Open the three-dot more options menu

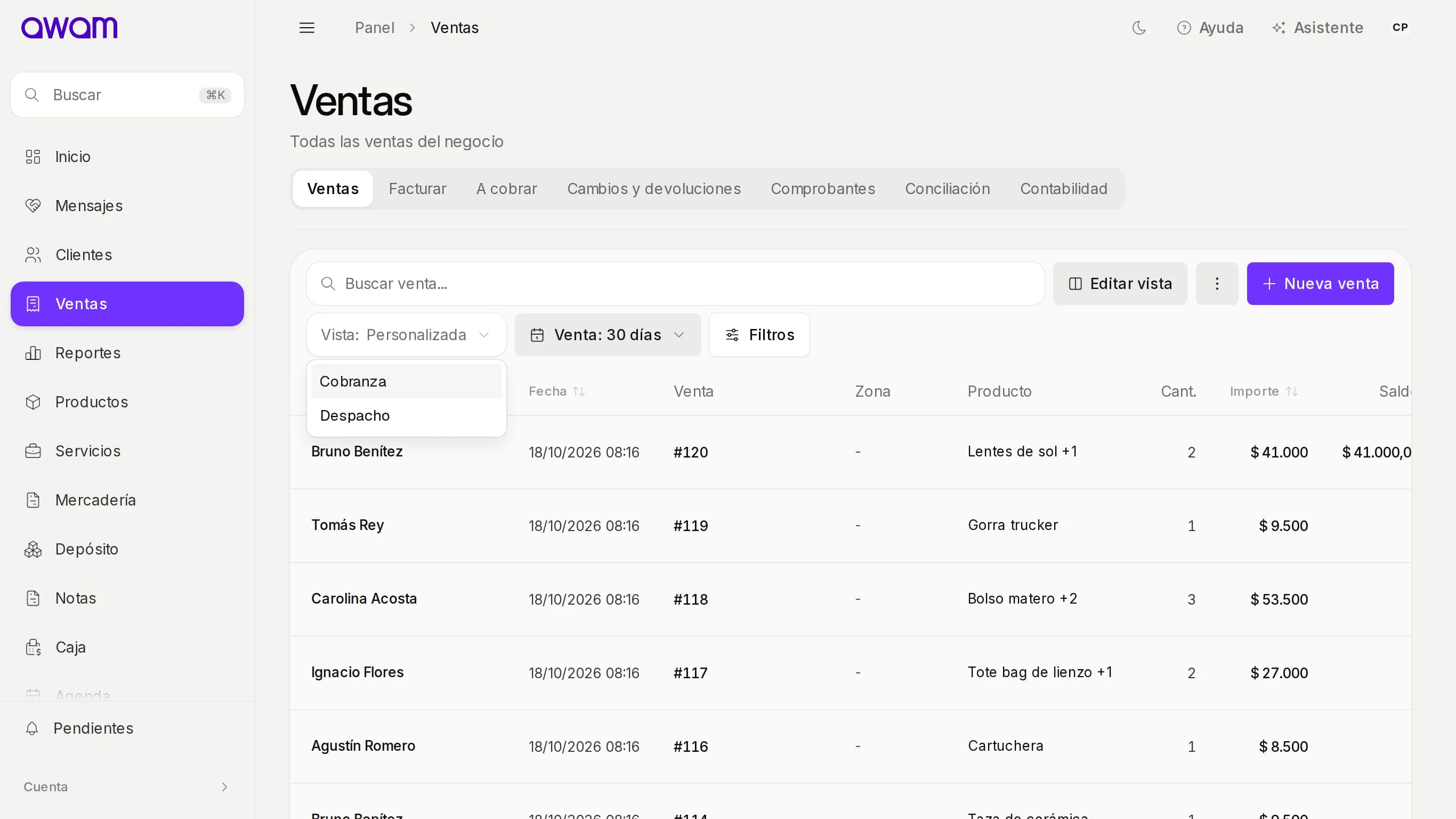point(1217,284)
